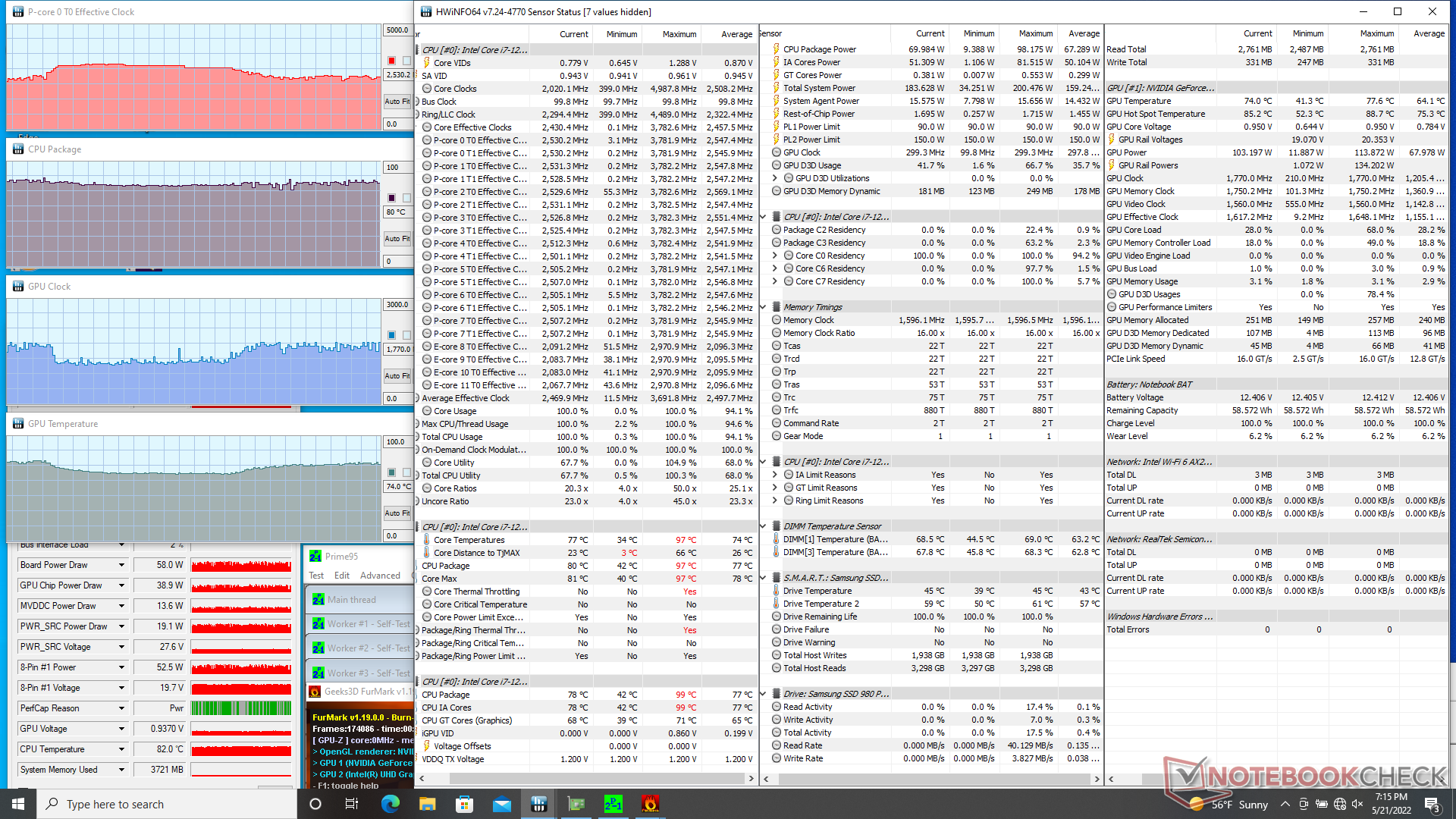1456x819 pixels.
Task: Open GPU-Z taskbar icon
Action: pyautogui.click(x=576, y=804)
